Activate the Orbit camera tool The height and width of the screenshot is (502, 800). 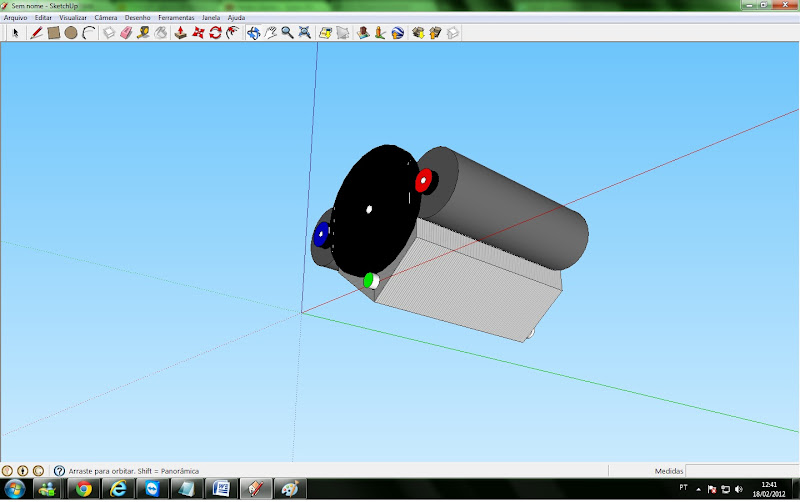click(x=253, y=33)
